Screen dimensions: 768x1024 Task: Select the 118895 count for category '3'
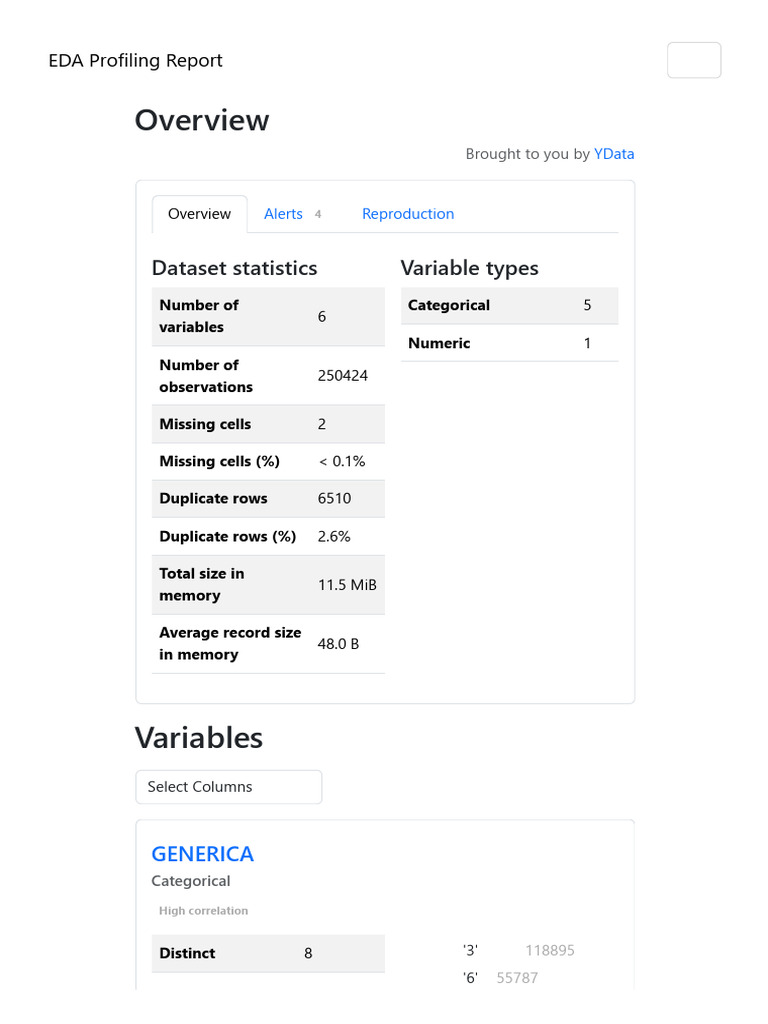pyautogui.click(x=550, y=951)
